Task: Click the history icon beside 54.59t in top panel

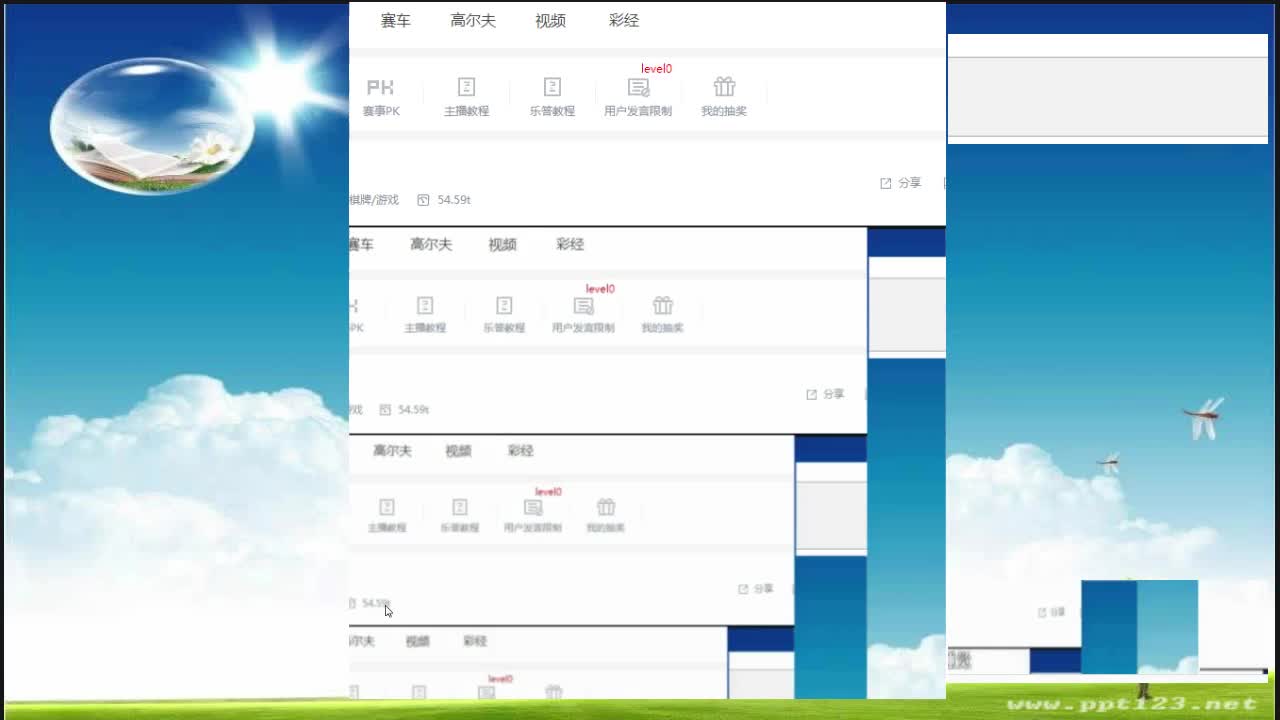Action: pos(423,200)
